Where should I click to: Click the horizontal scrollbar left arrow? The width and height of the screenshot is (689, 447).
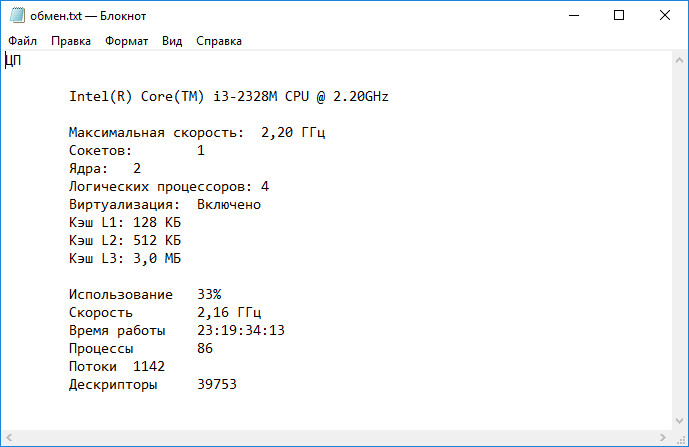[x=9, y=437]
